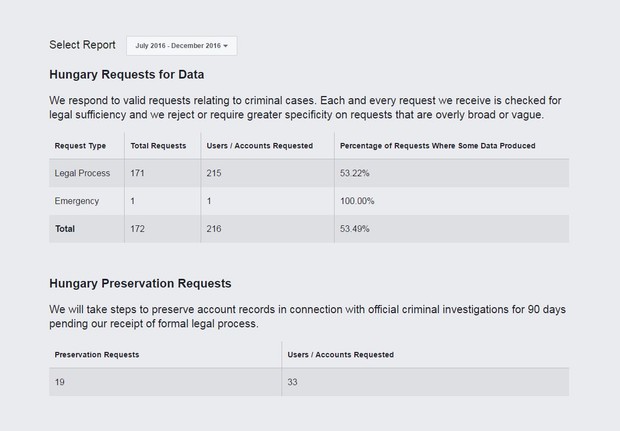Select the bold Total row label
This screenshot has height=431, width=620.
(x=65, y=229)
